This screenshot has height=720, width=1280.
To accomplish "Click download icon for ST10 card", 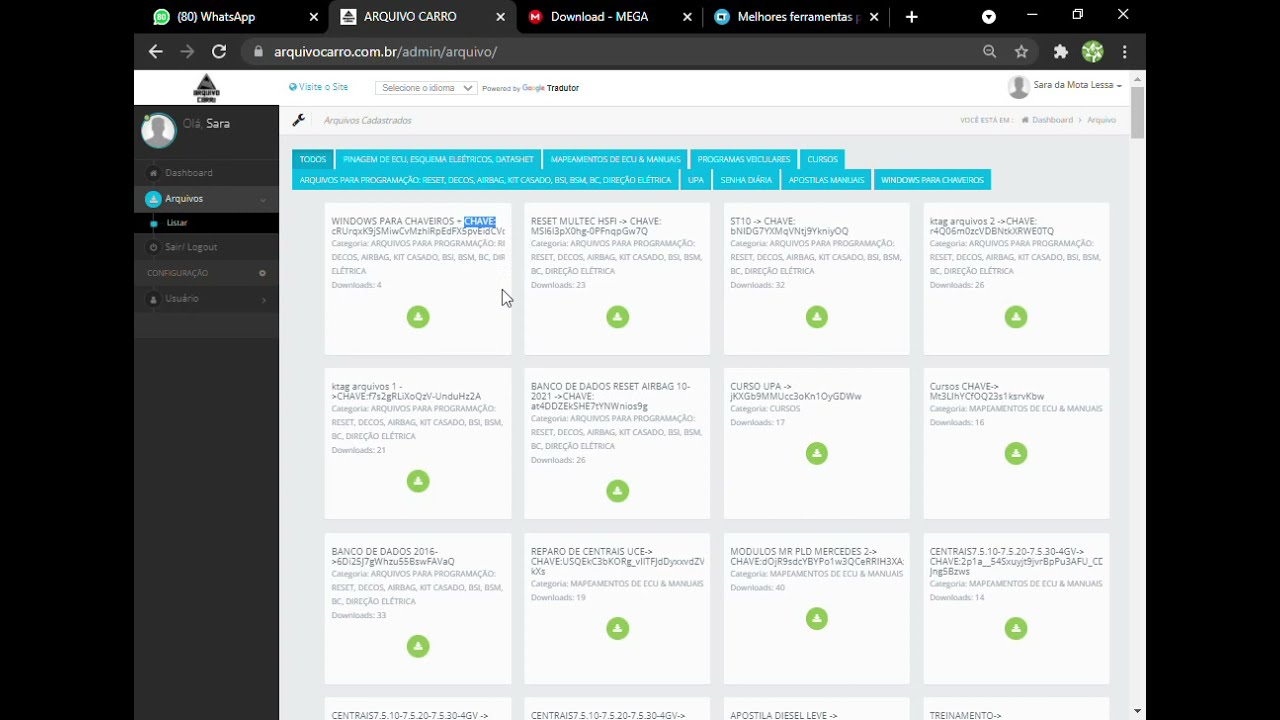I will point(817,317).
